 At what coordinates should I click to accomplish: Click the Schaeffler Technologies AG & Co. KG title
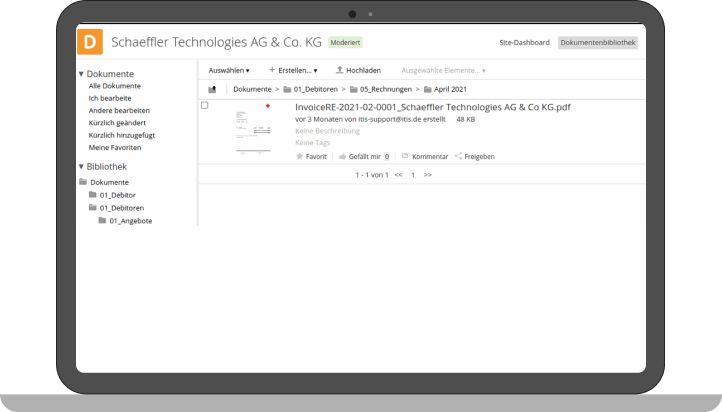click(216, 42)
